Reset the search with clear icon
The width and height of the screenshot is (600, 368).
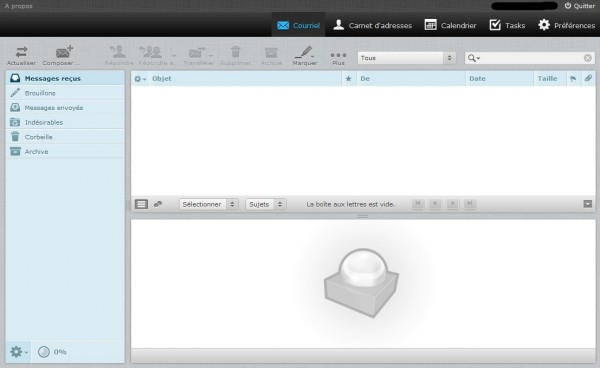pos(588,58)
